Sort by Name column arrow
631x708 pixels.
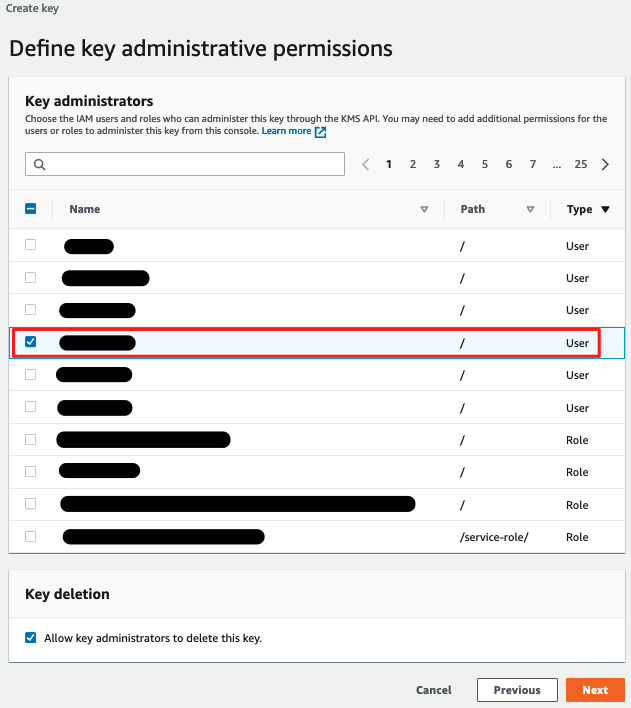(424, 210)
